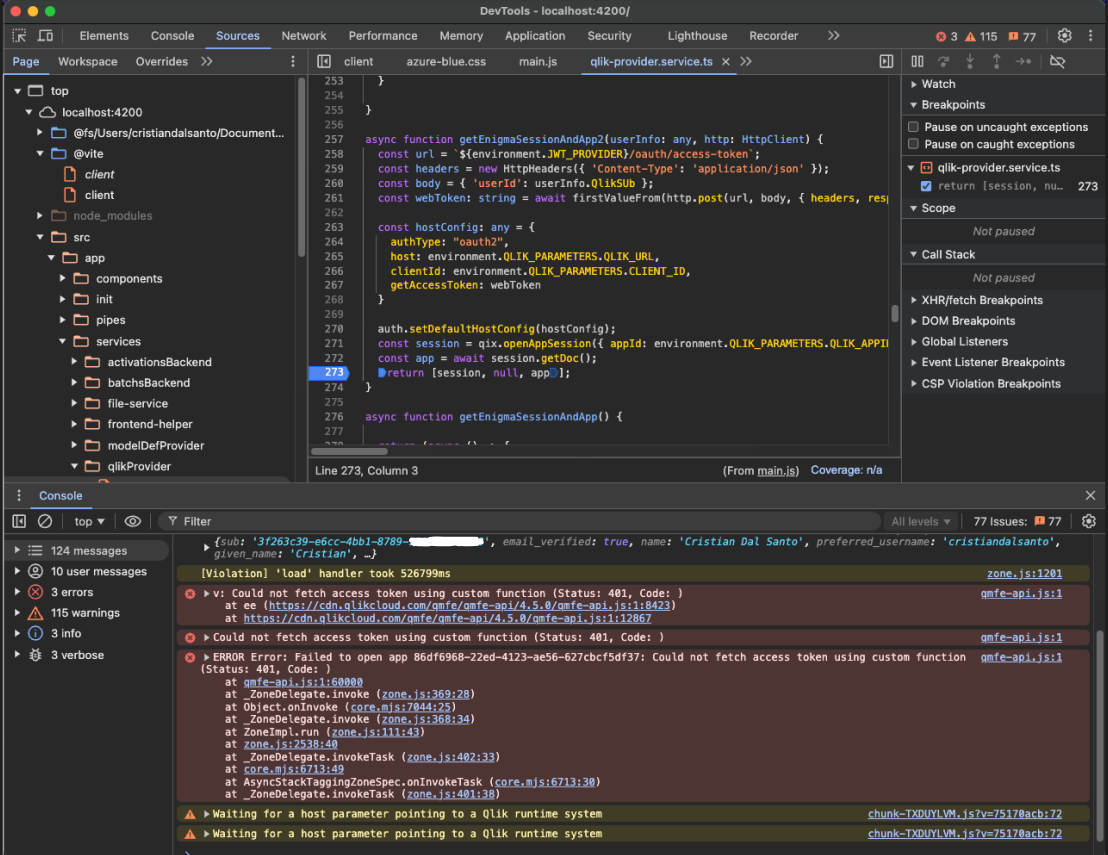Enable Pause on caught exceptions
The height and width of the screenshot is (855, 1108).
[x=913, y=144]
